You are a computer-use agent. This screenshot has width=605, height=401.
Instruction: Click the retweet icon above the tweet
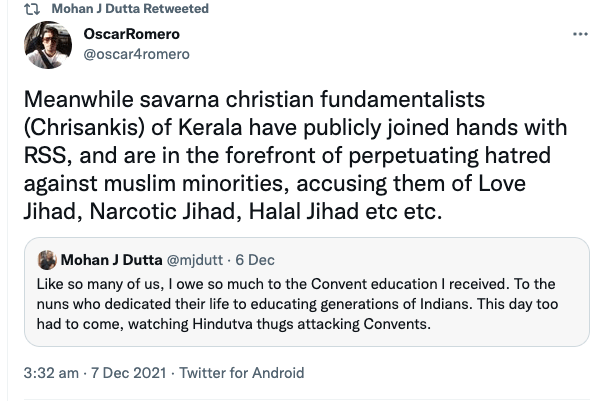click(x=31, y=9)
